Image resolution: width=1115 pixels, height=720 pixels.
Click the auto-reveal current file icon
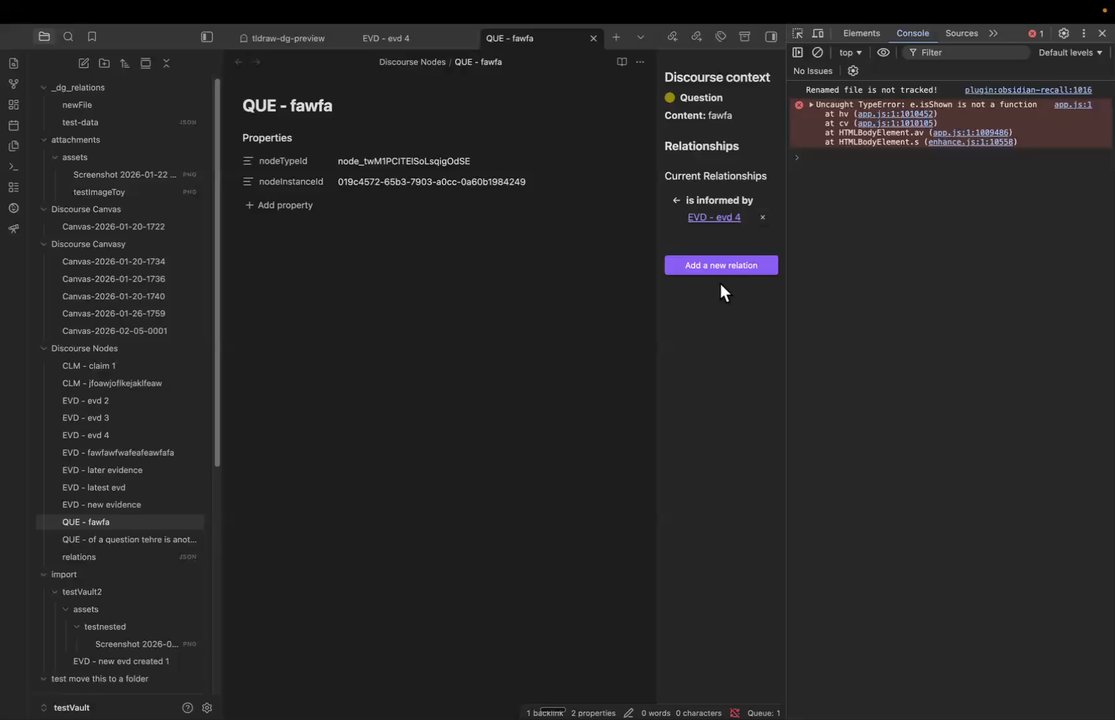pos(145,63)
